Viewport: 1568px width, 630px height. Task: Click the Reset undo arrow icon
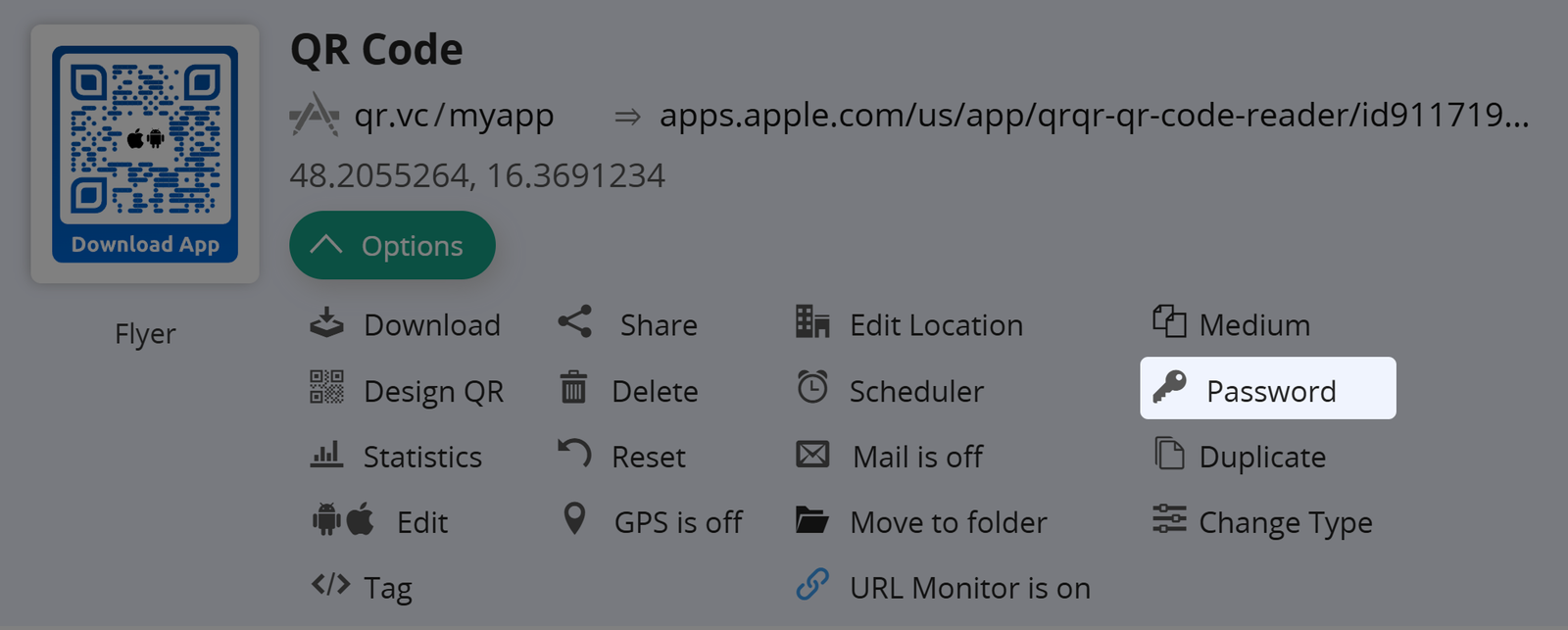point(574,454)
